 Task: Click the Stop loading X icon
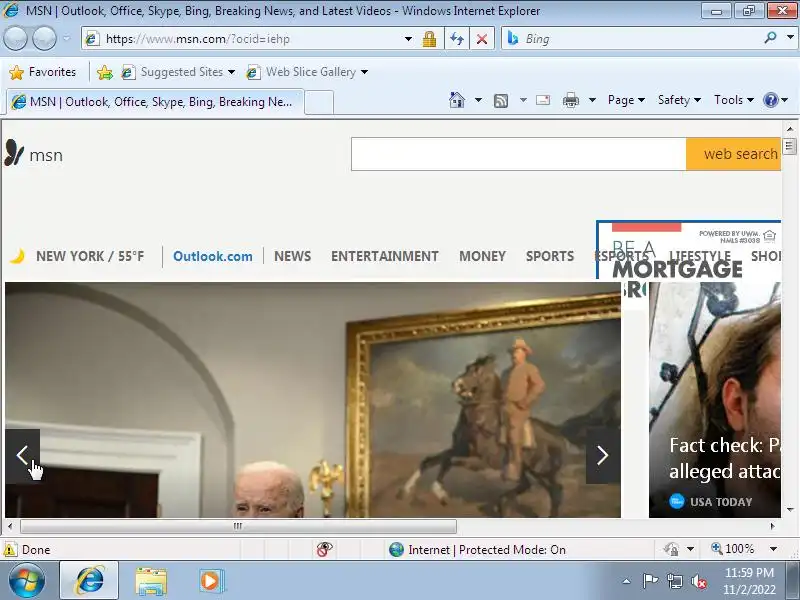tap(482, 39)
